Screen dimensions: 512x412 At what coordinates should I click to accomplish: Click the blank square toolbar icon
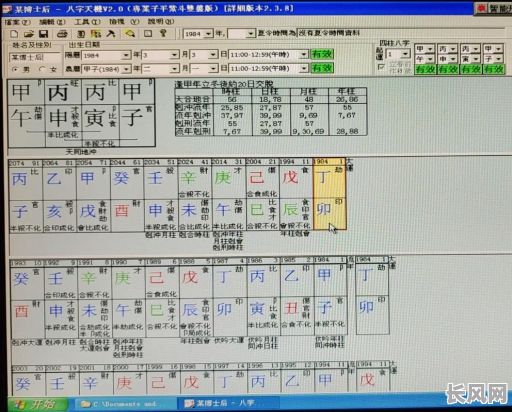coord(148,33)
